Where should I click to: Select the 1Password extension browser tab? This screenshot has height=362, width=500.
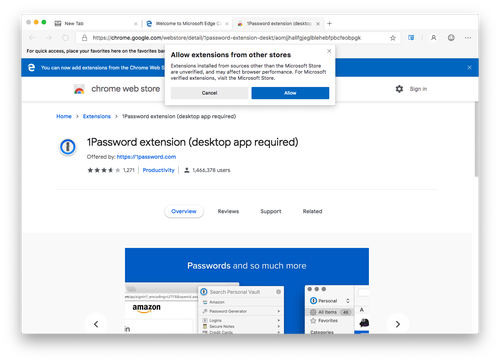[277, 23]
